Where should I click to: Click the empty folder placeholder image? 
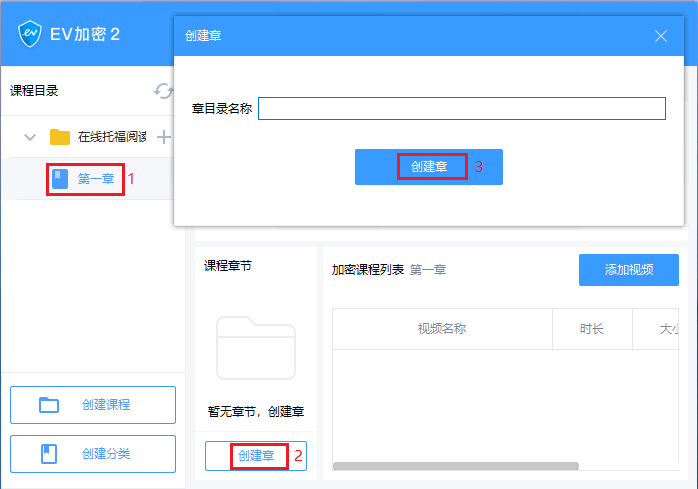coord(256,348)
